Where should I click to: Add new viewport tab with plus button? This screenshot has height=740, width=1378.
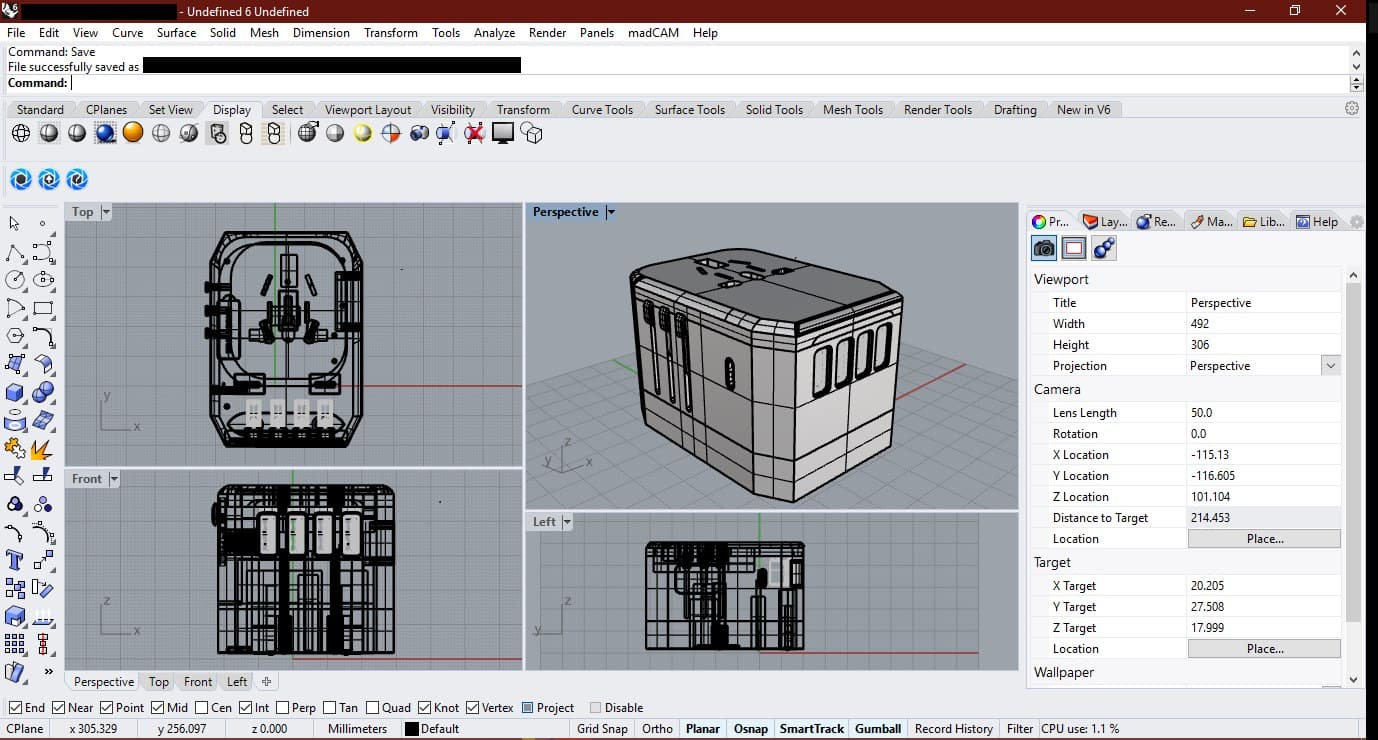(266, 682)
